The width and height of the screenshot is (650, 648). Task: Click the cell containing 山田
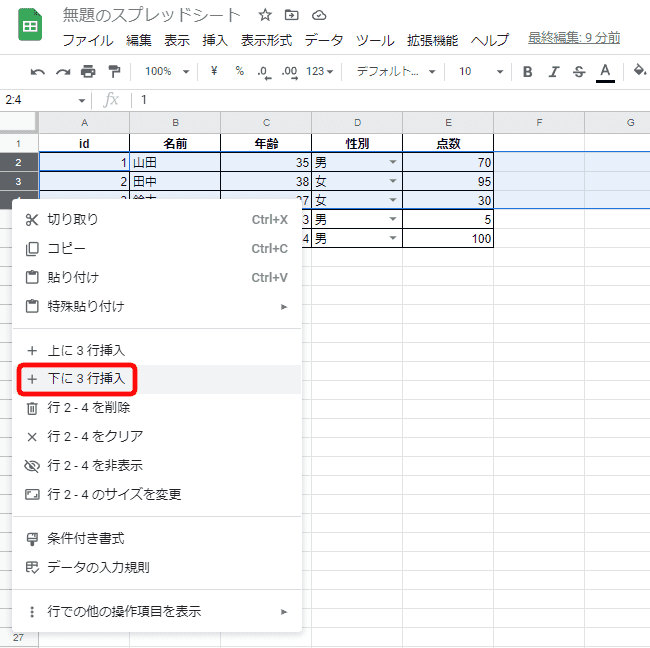tap(175, 162)
